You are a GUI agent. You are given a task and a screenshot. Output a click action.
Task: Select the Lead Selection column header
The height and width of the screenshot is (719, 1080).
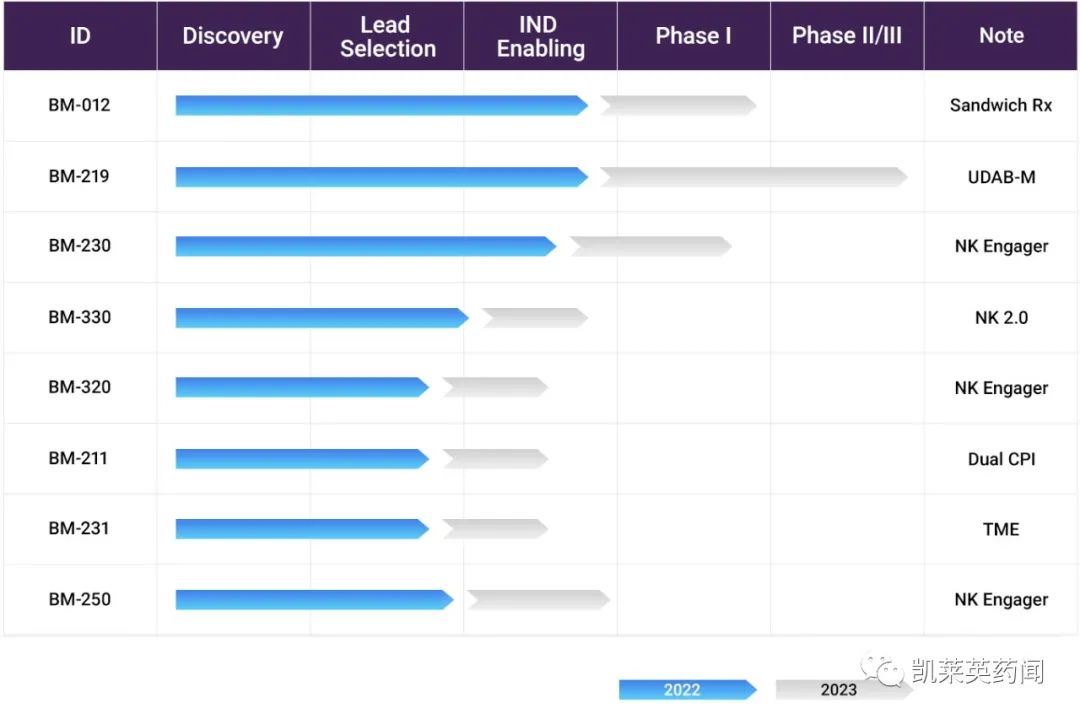[x=387, y=37]
